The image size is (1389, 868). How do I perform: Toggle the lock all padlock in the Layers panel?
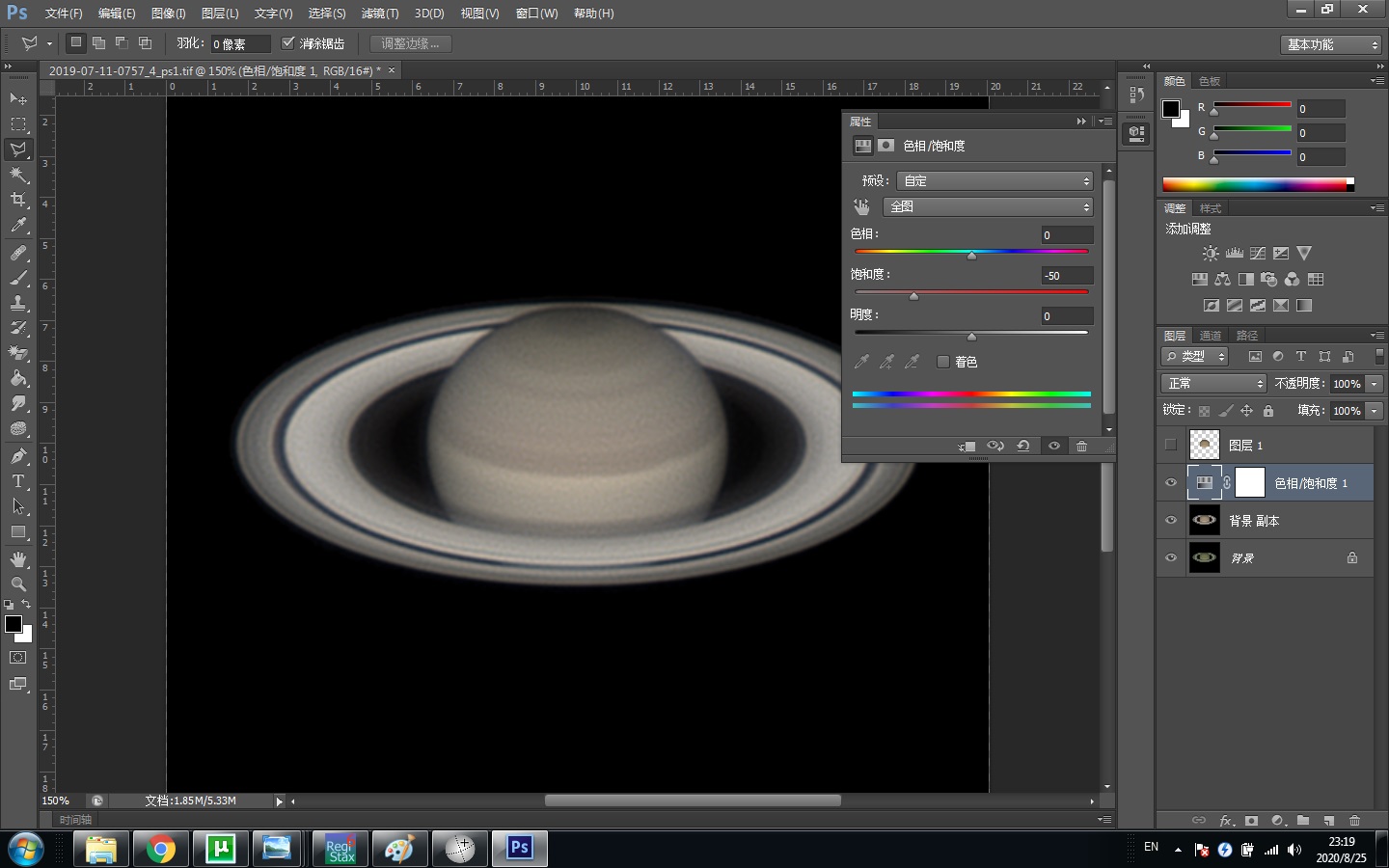(x=1268, y=411)
